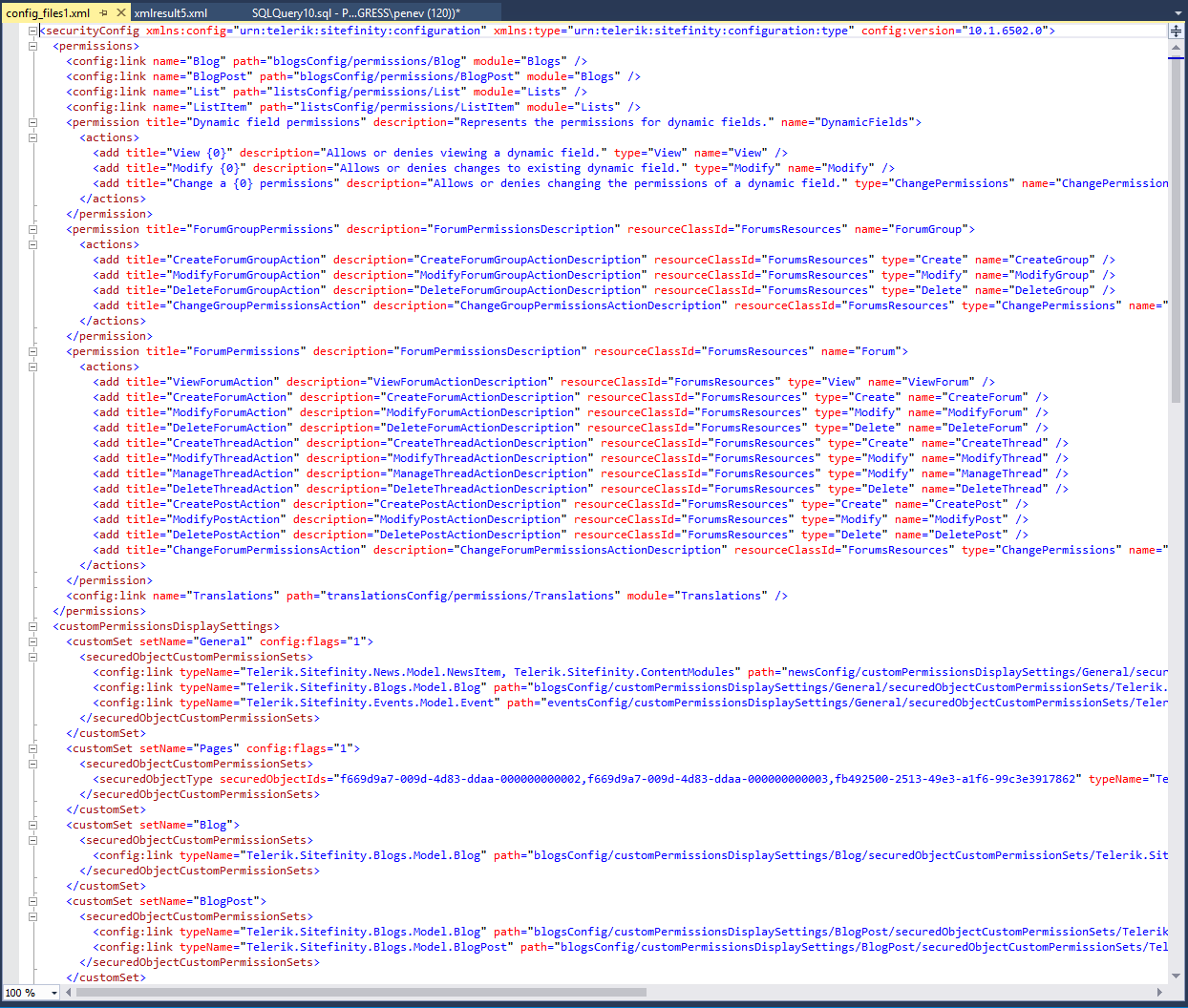Image resolution: width=1188 pixels, height=1008 pixels.
Task: Click the "ModifyThreadAction" title value
Action: tap(233, 458)
